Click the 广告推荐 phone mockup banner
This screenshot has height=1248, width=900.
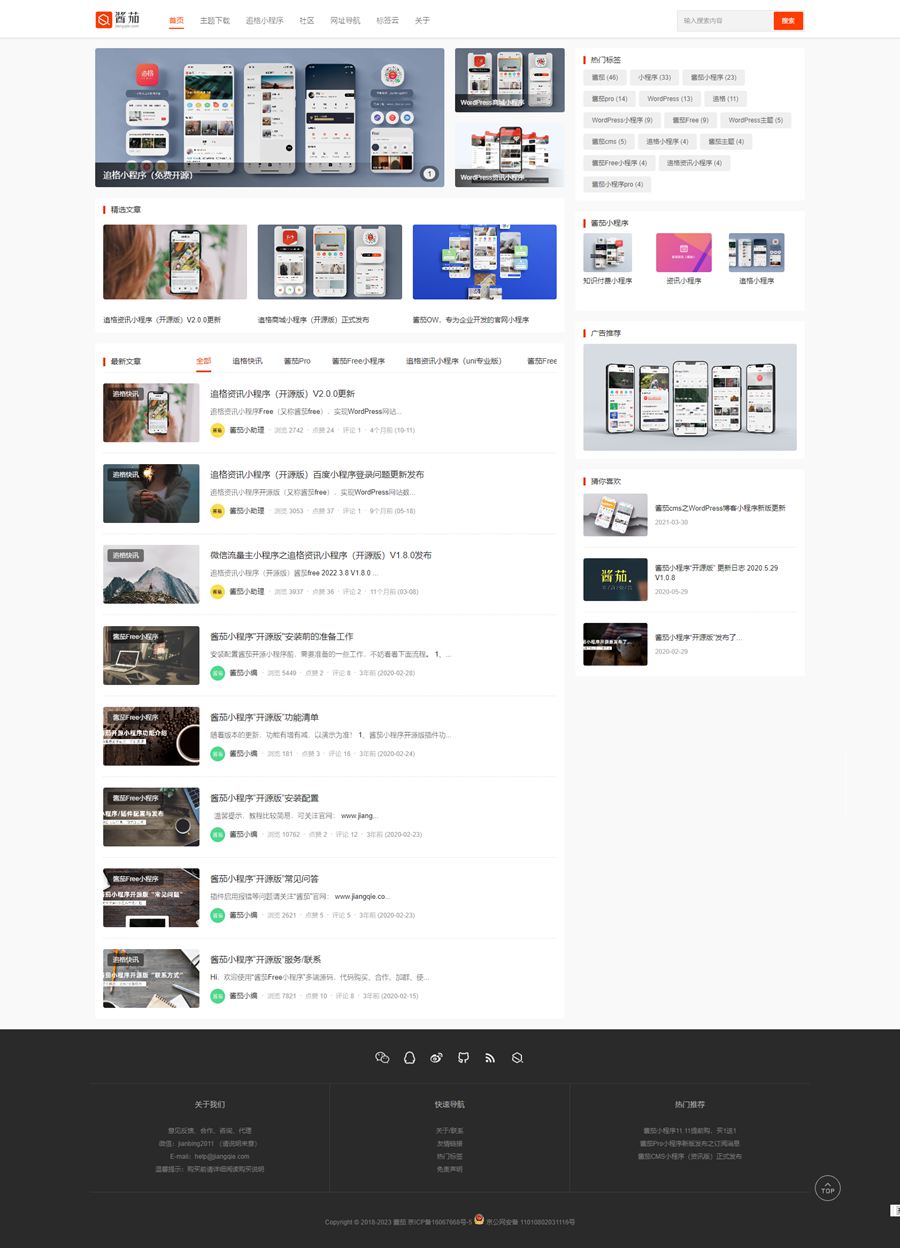click(690, 397)
